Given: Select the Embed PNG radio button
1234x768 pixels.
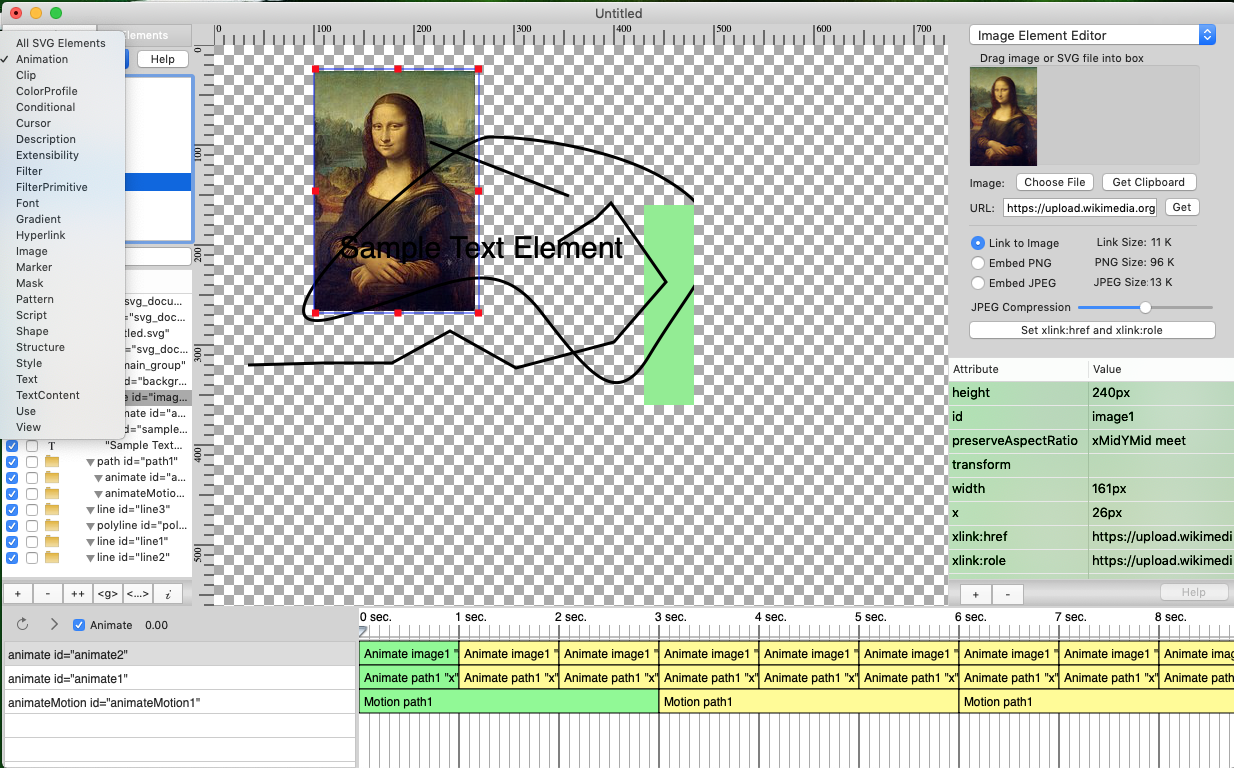Looking at the screenshot, I should (x=978, y=263).
